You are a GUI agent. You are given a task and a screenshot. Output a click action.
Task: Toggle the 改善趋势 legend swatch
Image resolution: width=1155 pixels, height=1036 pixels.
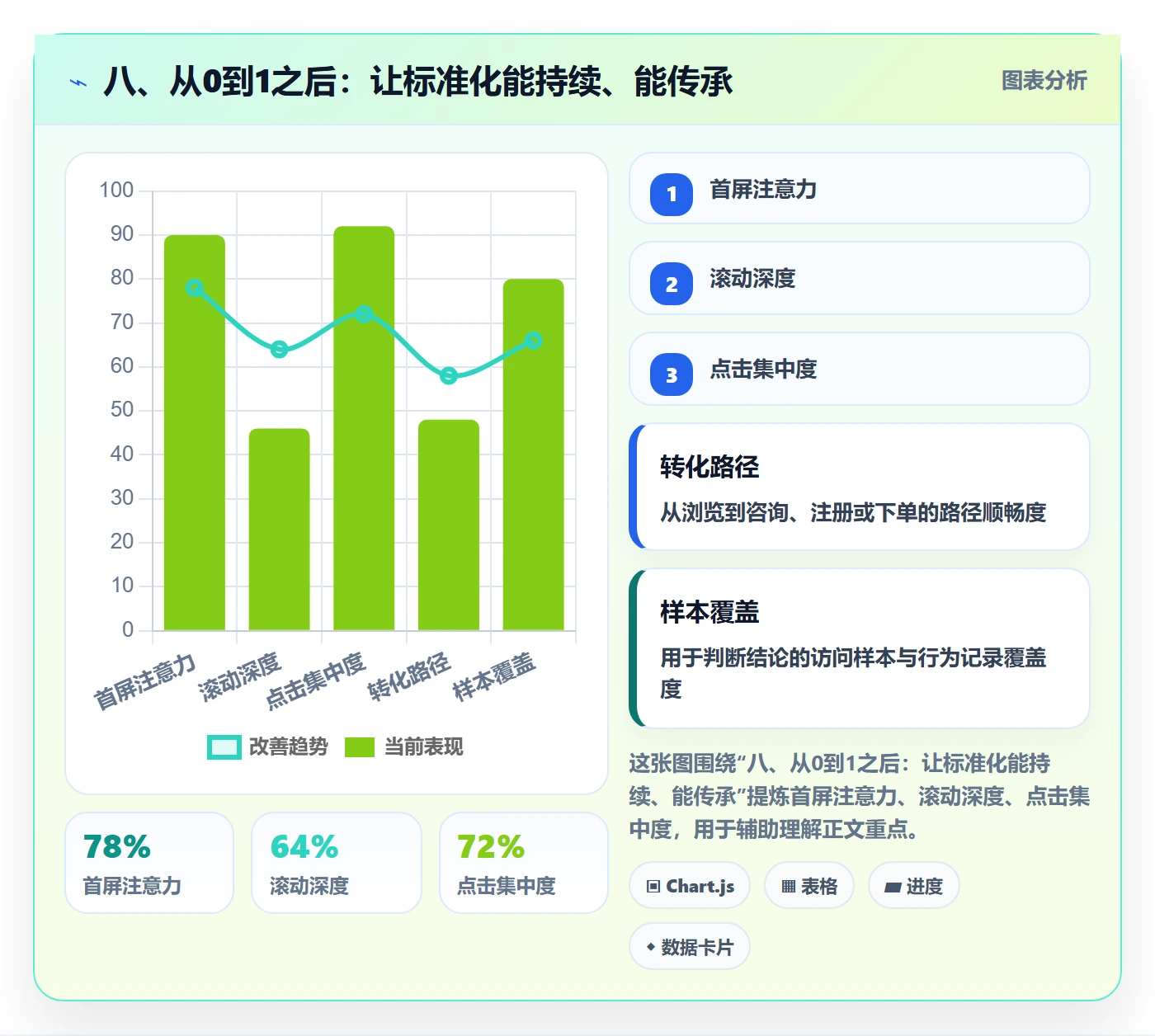point(224,746)
